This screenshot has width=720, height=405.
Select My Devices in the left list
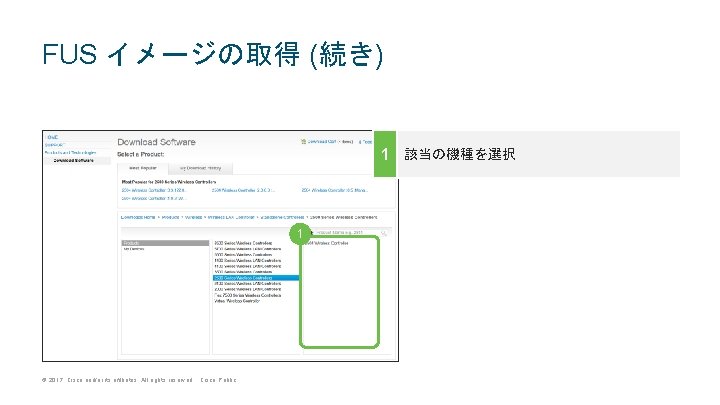(134, 249)
